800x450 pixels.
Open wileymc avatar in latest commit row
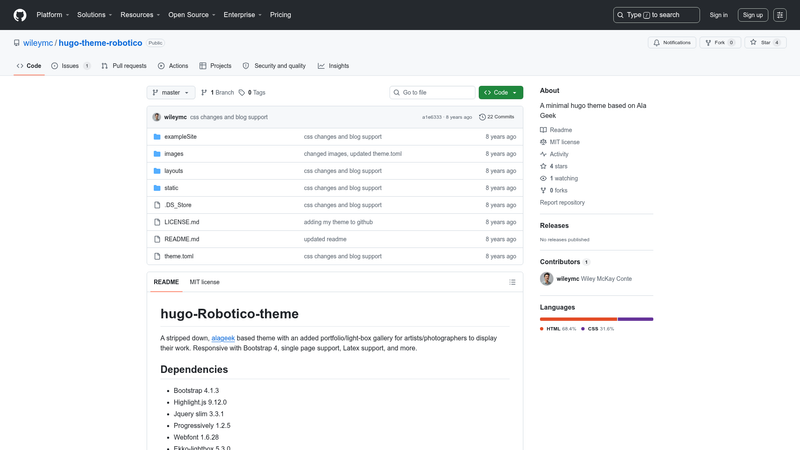pyautogui.click(x=157, y=117)
